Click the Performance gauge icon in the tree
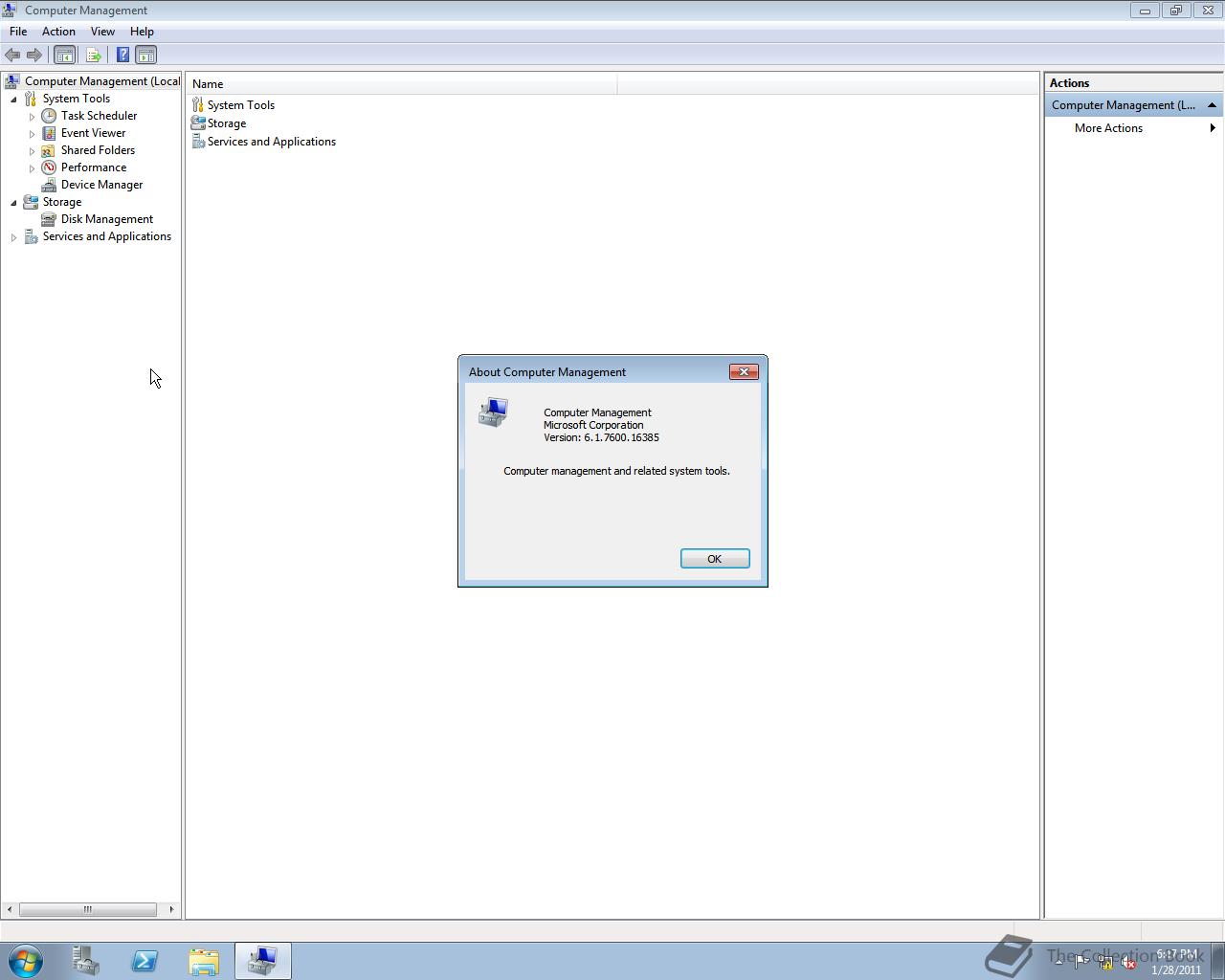This screenshot has width=1225, height=980. point(49,167)
